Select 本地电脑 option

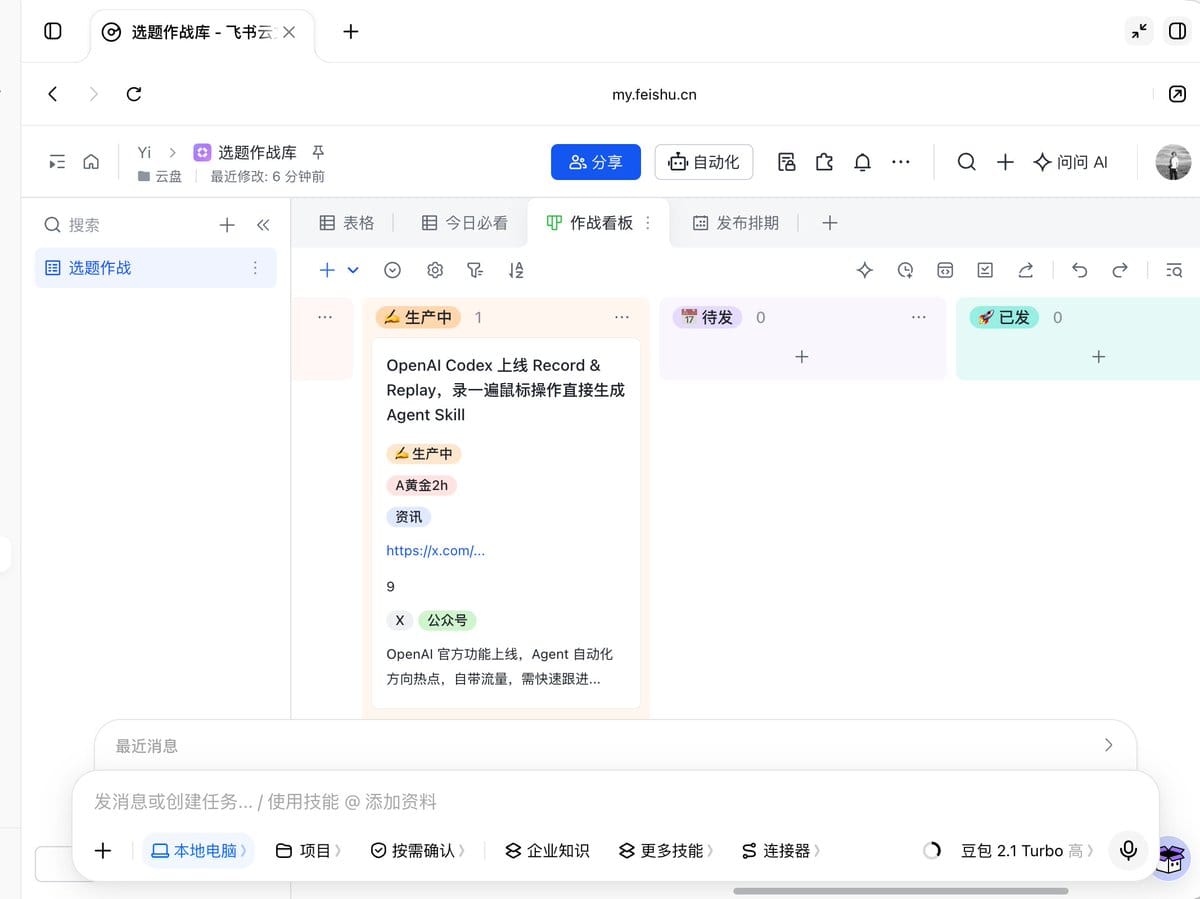click(x=199, y=851)
